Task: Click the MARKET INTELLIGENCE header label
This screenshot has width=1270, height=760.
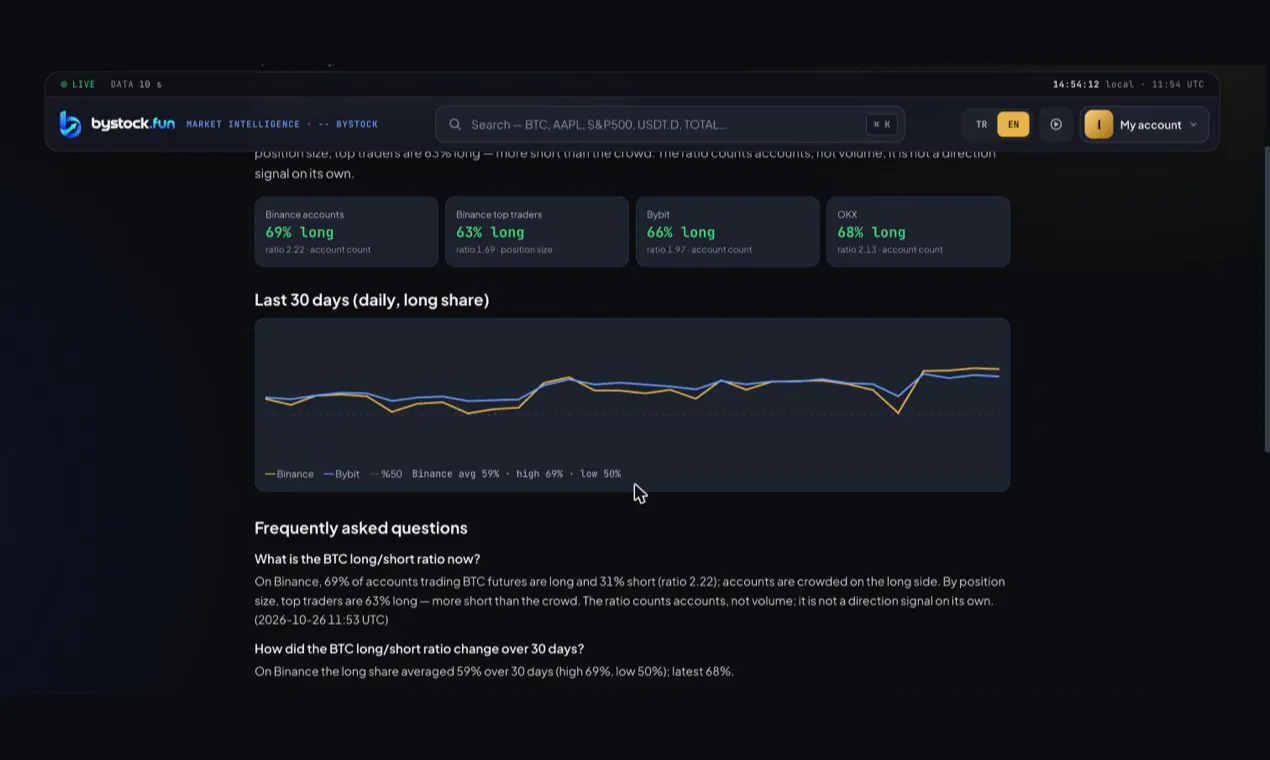Action: pos(243,125)
